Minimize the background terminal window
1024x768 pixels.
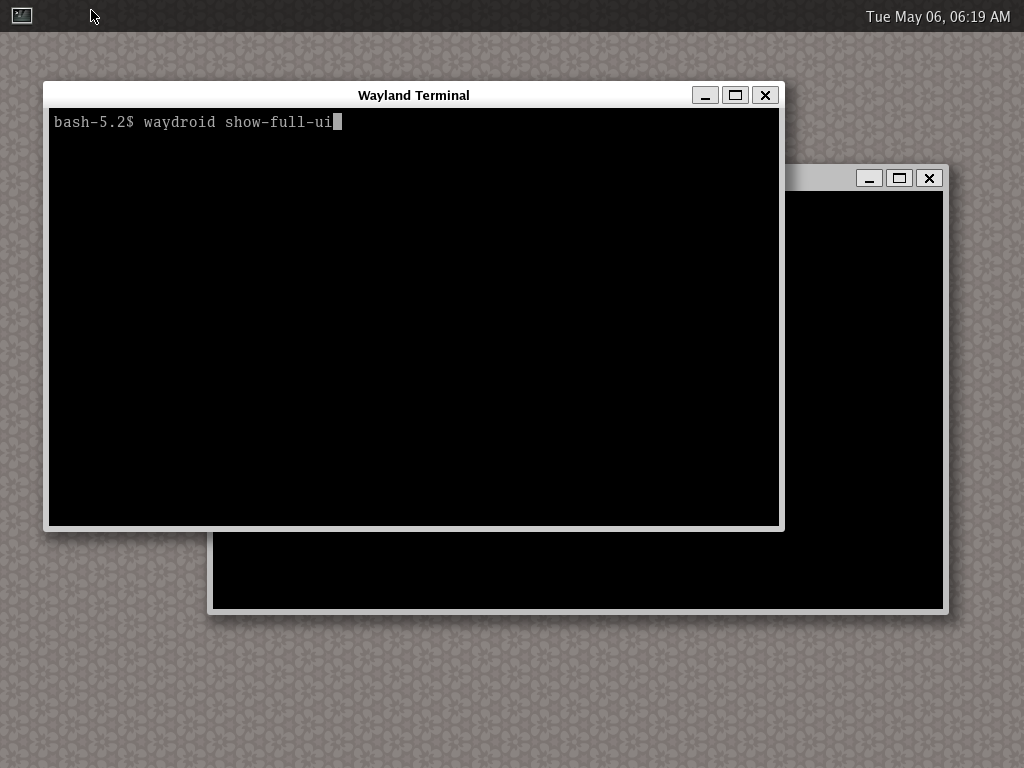click(869, 178)
